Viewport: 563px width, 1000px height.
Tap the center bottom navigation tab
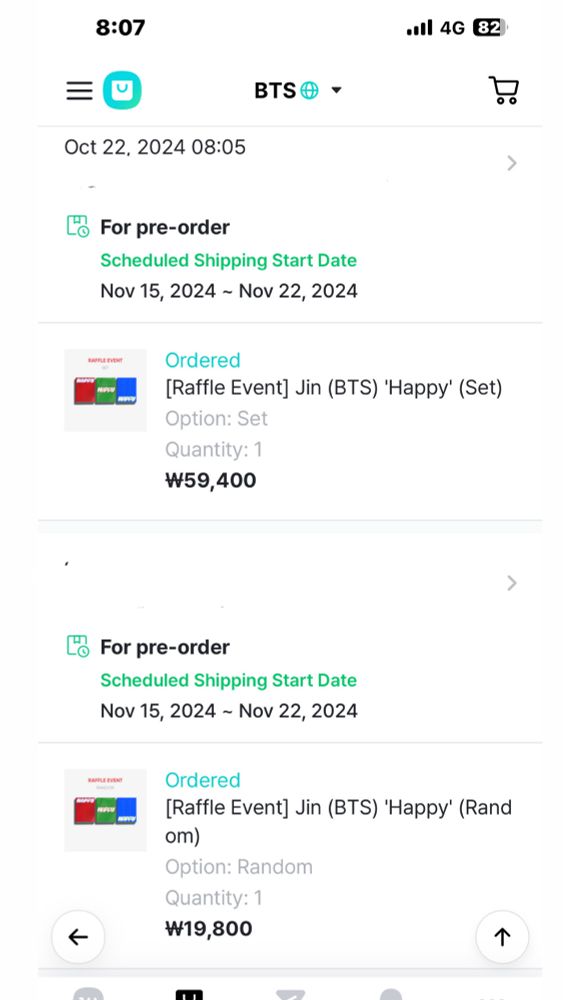coord(290,994)
